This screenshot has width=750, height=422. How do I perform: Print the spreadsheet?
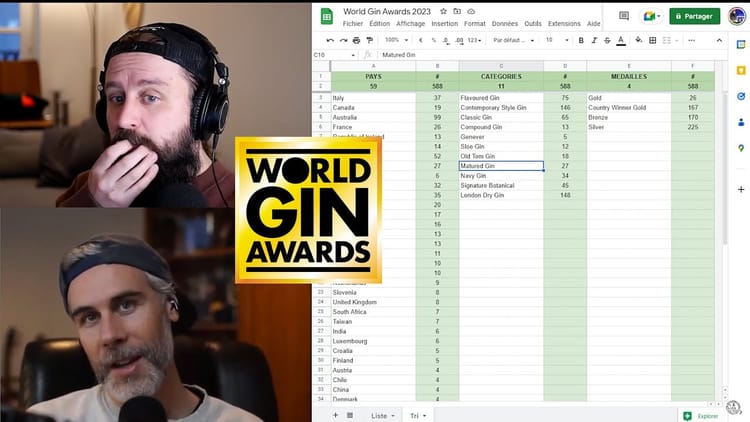click(x=356, y=41)
